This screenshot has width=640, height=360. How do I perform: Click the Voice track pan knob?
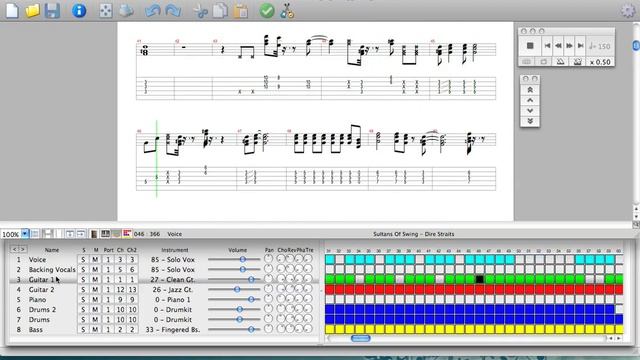[269, 259]
